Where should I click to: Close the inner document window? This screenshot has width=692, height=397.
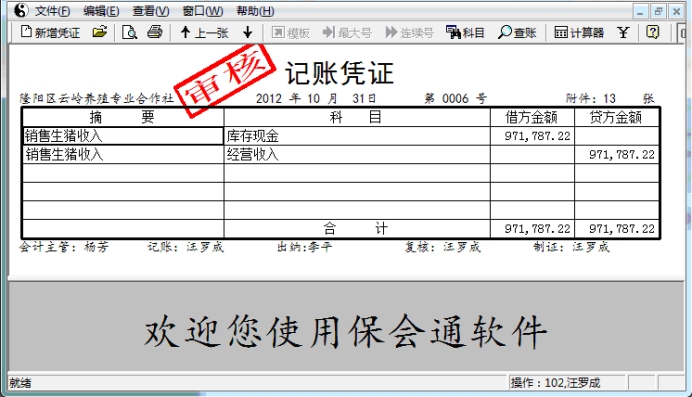[676, 11]
